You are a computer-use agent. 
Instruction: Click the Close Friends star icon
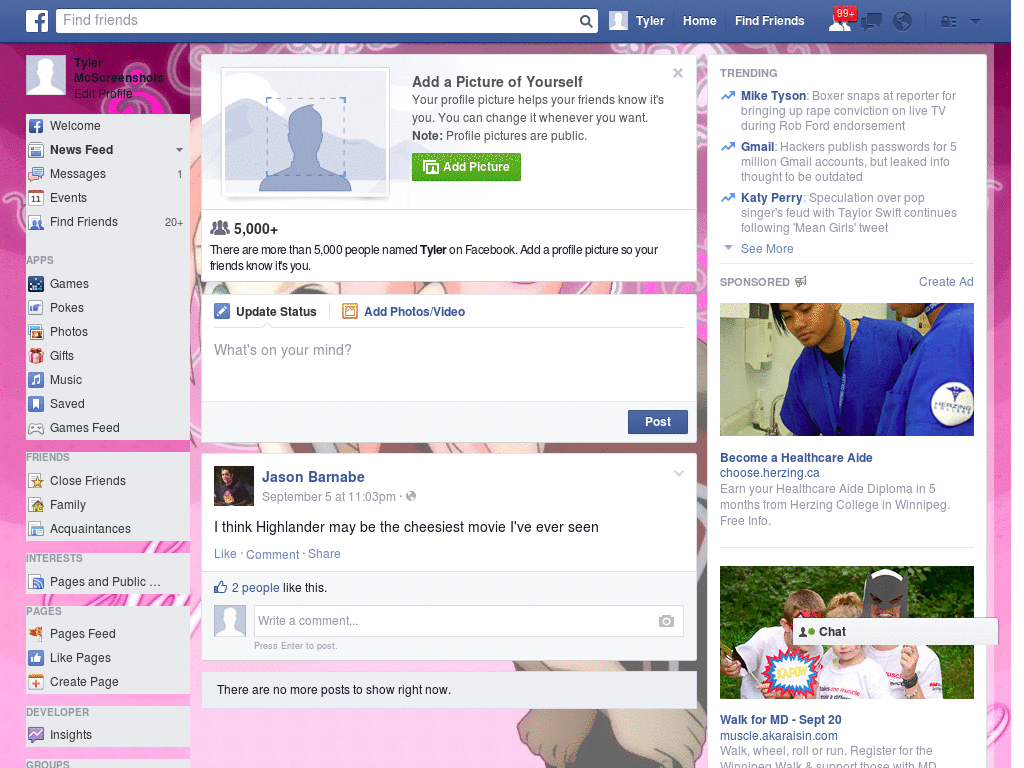tap(36, 481)
